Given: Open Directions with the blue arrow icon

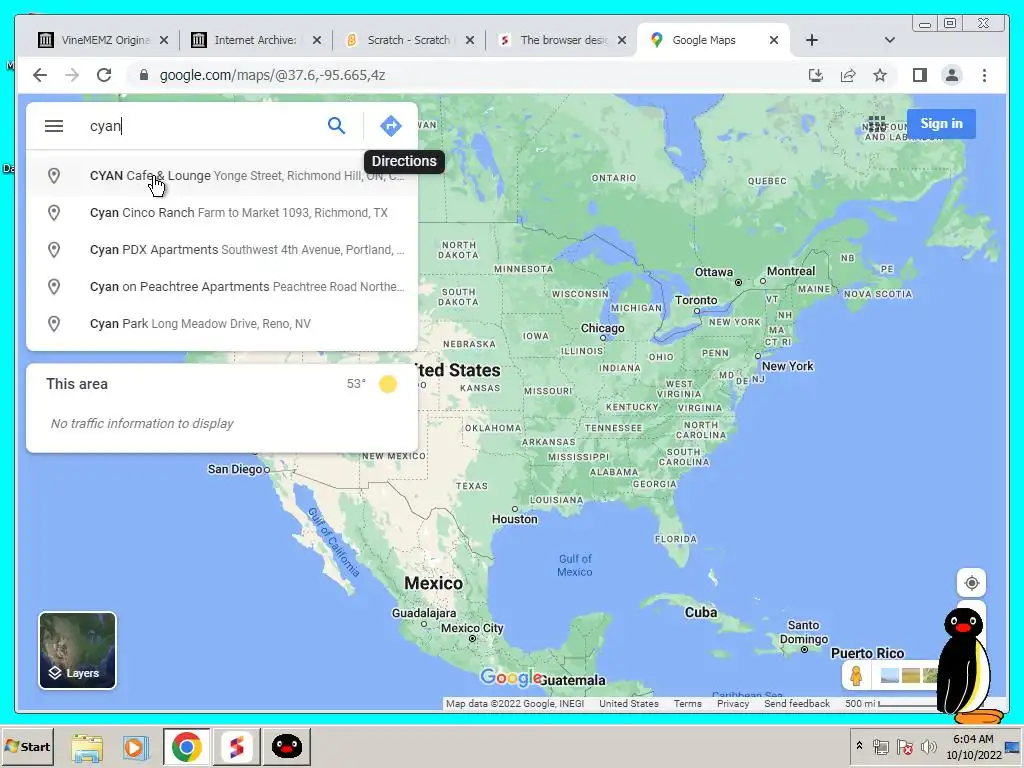Looking at the screenshot, I should click(391, 125).
